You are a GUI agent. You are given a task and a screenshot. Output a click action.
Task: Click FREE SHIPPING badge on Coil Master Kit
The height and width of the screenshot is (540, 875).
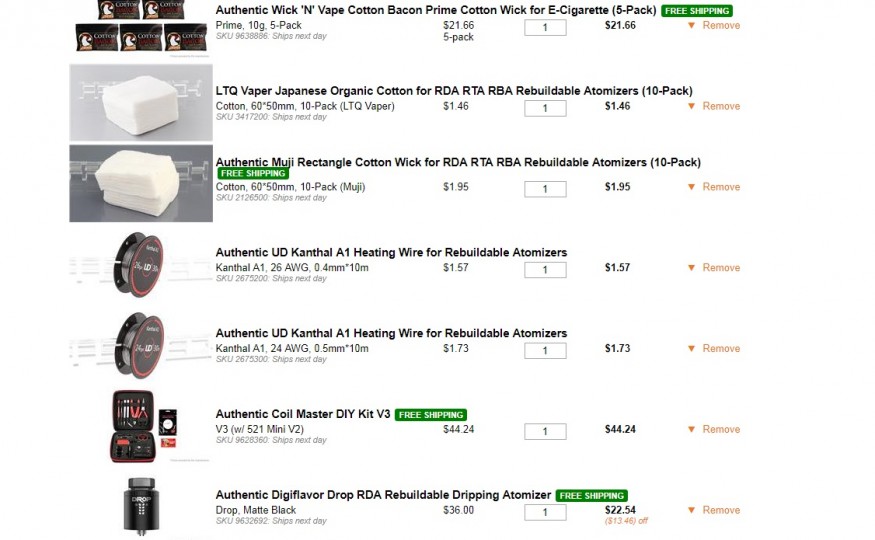(x=431, y=415)
